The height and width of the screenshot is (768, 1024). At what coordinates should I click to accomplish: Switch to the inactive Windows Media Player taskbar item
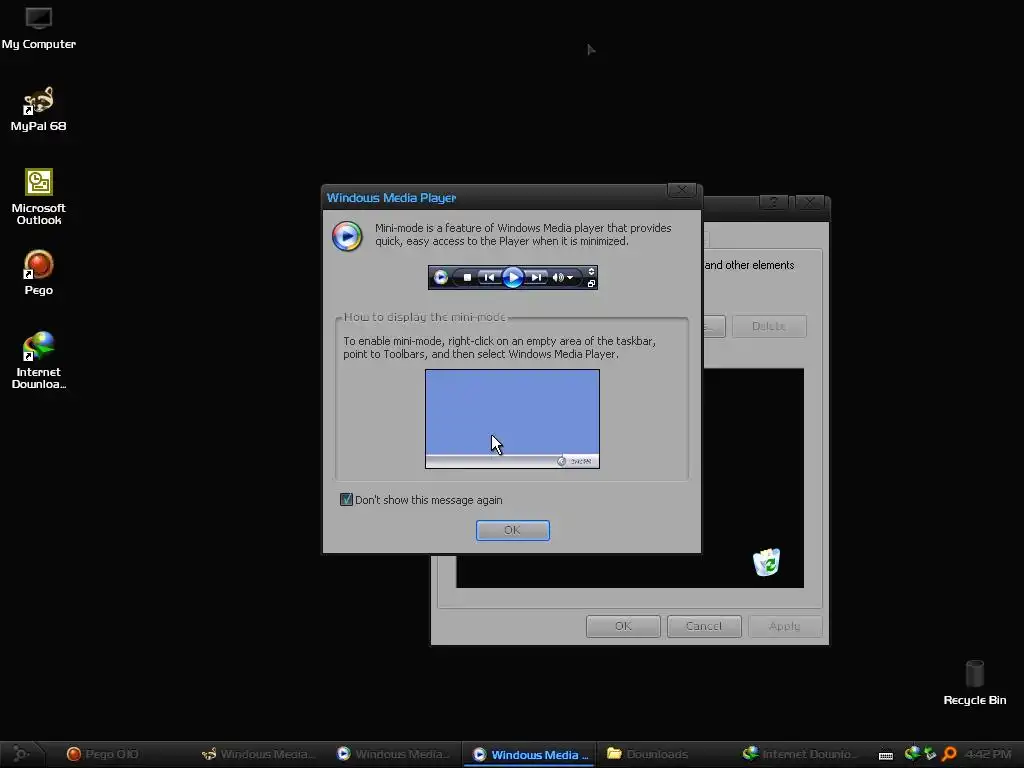394,754
